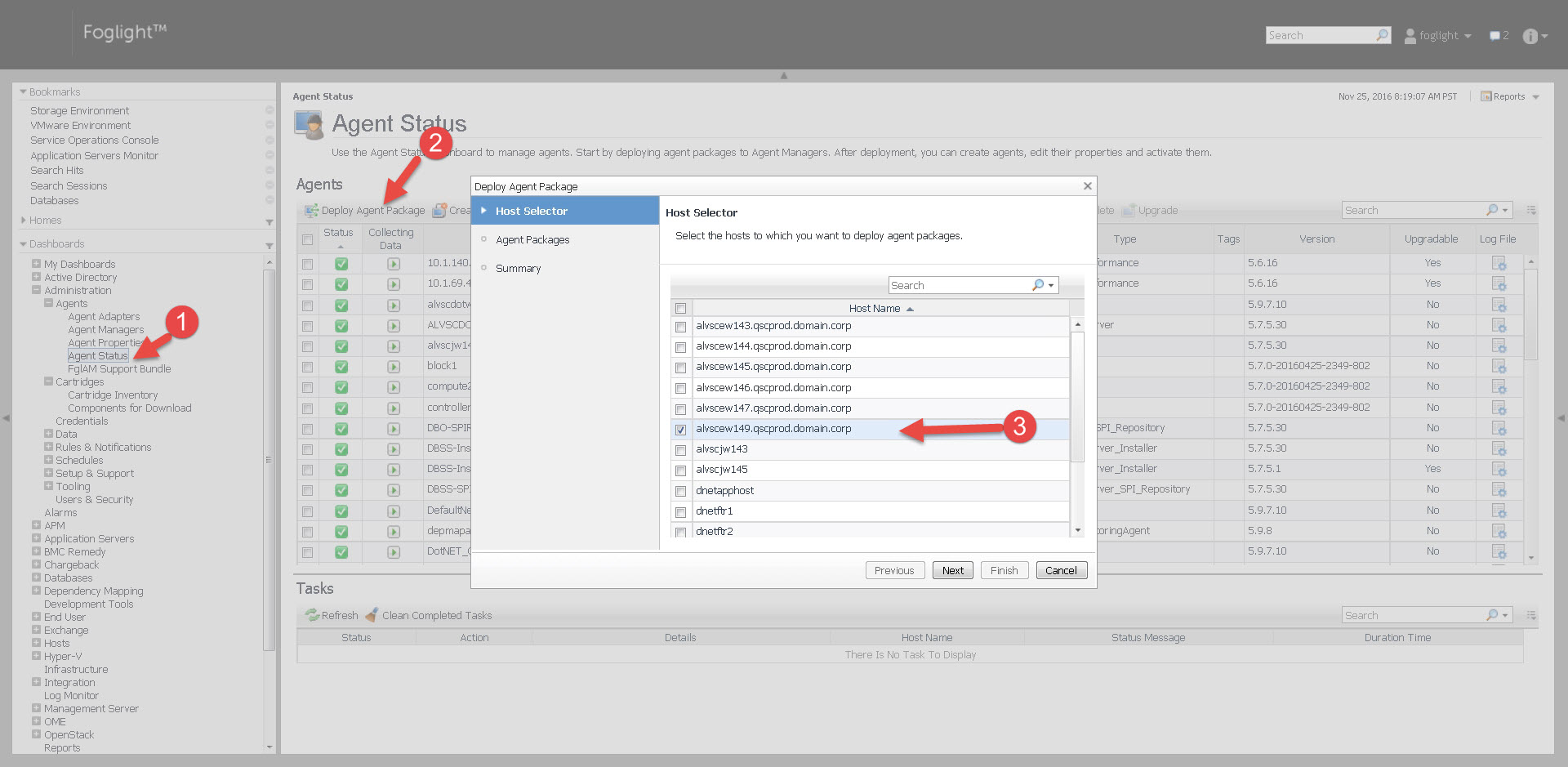Open the host search options dropdown arrow
Screen dimensions: 1568x767
point(1051,286)
